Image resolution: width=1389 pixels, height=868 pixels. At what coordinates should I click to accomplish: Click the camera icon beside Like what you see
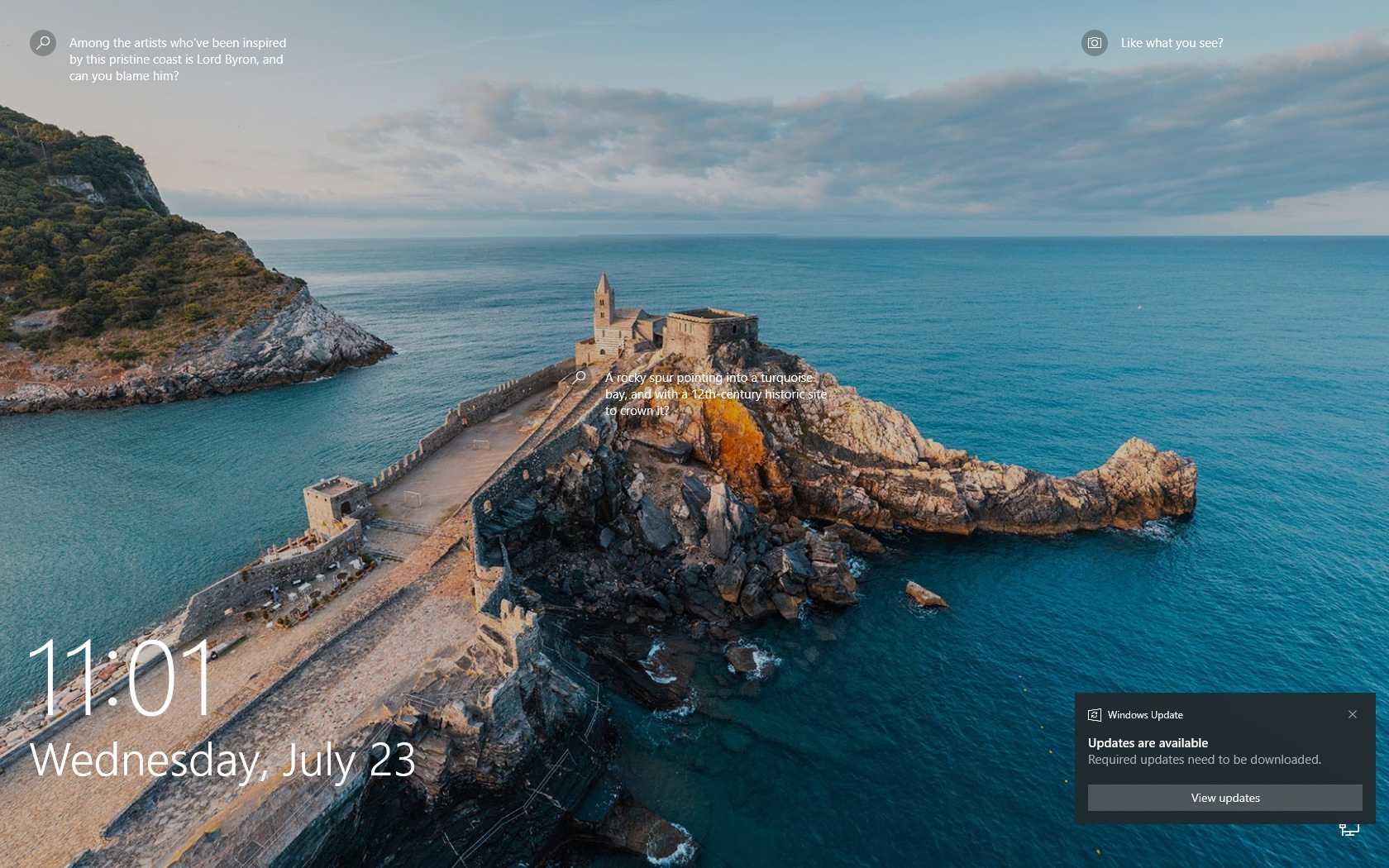point(1095,42)
